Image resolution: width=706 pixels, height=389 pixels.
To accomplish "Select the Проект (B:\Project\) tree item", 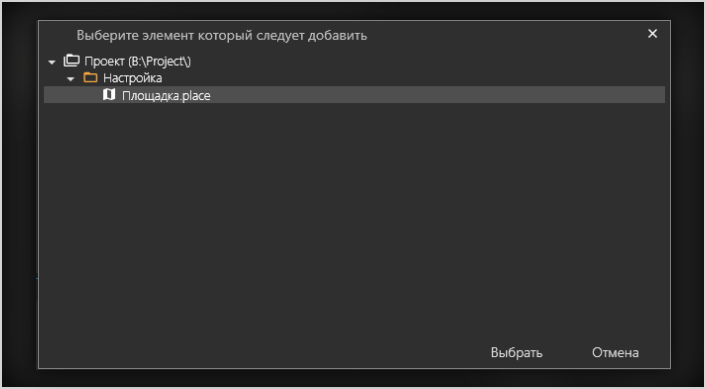I will point(138,61).
